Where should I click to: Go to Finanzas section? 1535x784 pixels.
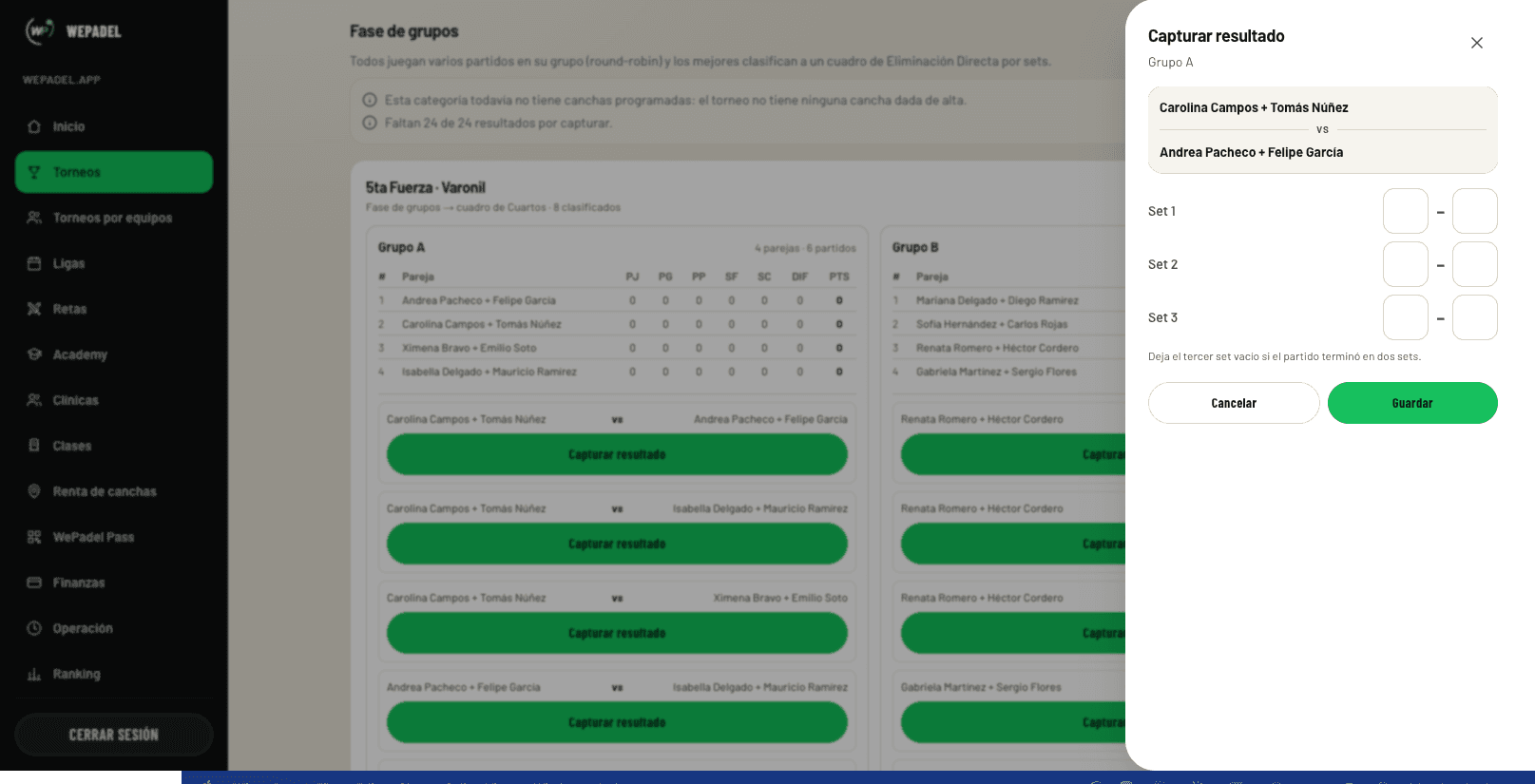(x=114, y=583)
